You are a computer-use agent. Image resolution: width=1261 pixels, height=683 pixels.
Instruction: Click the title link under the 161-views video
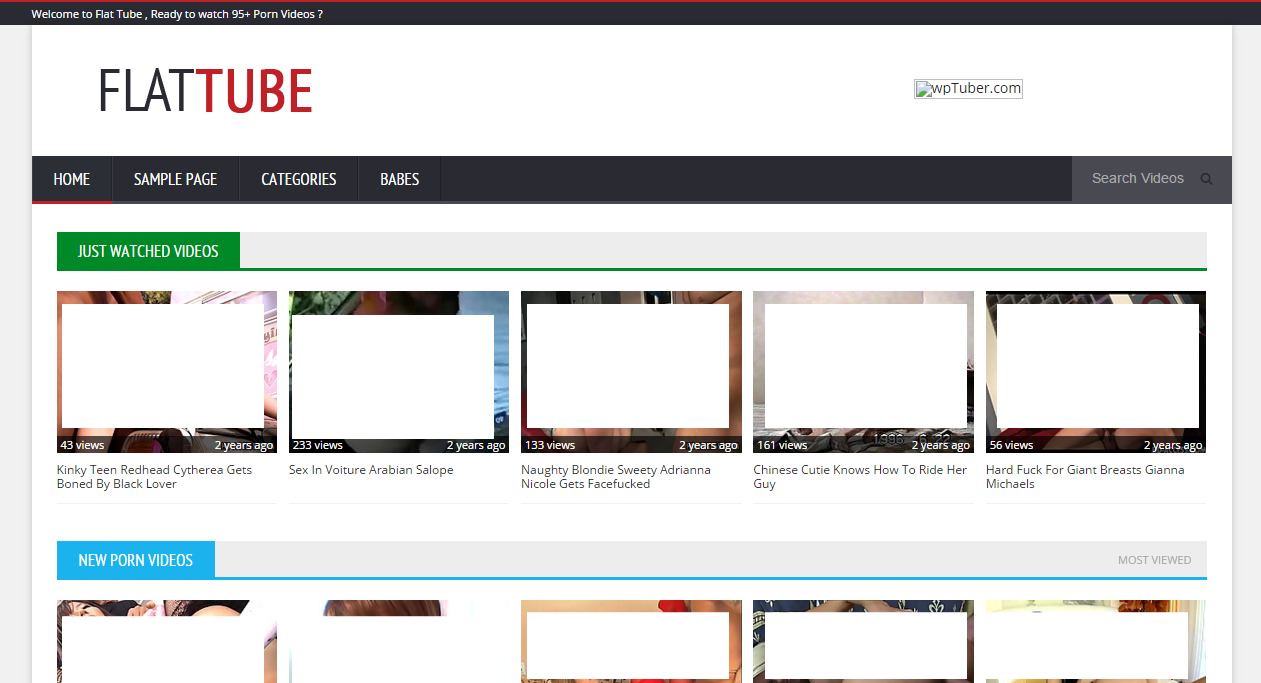[x=859, y=477]
